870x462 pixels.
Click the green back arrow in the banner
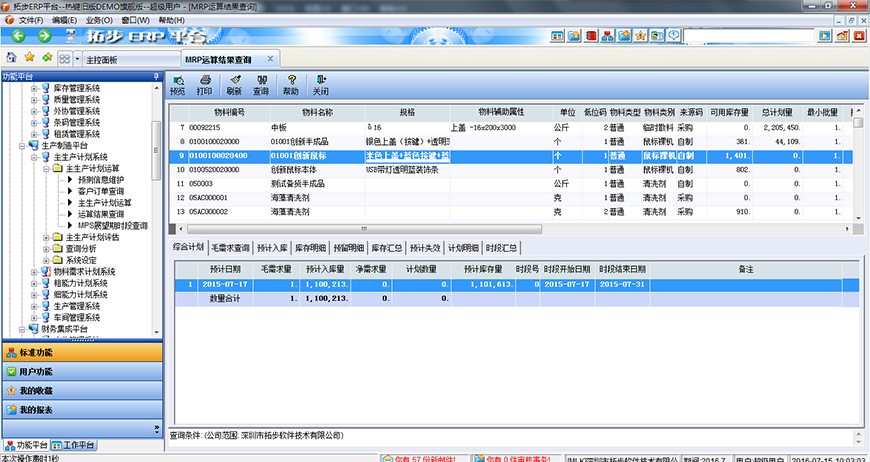pos(18,37)
